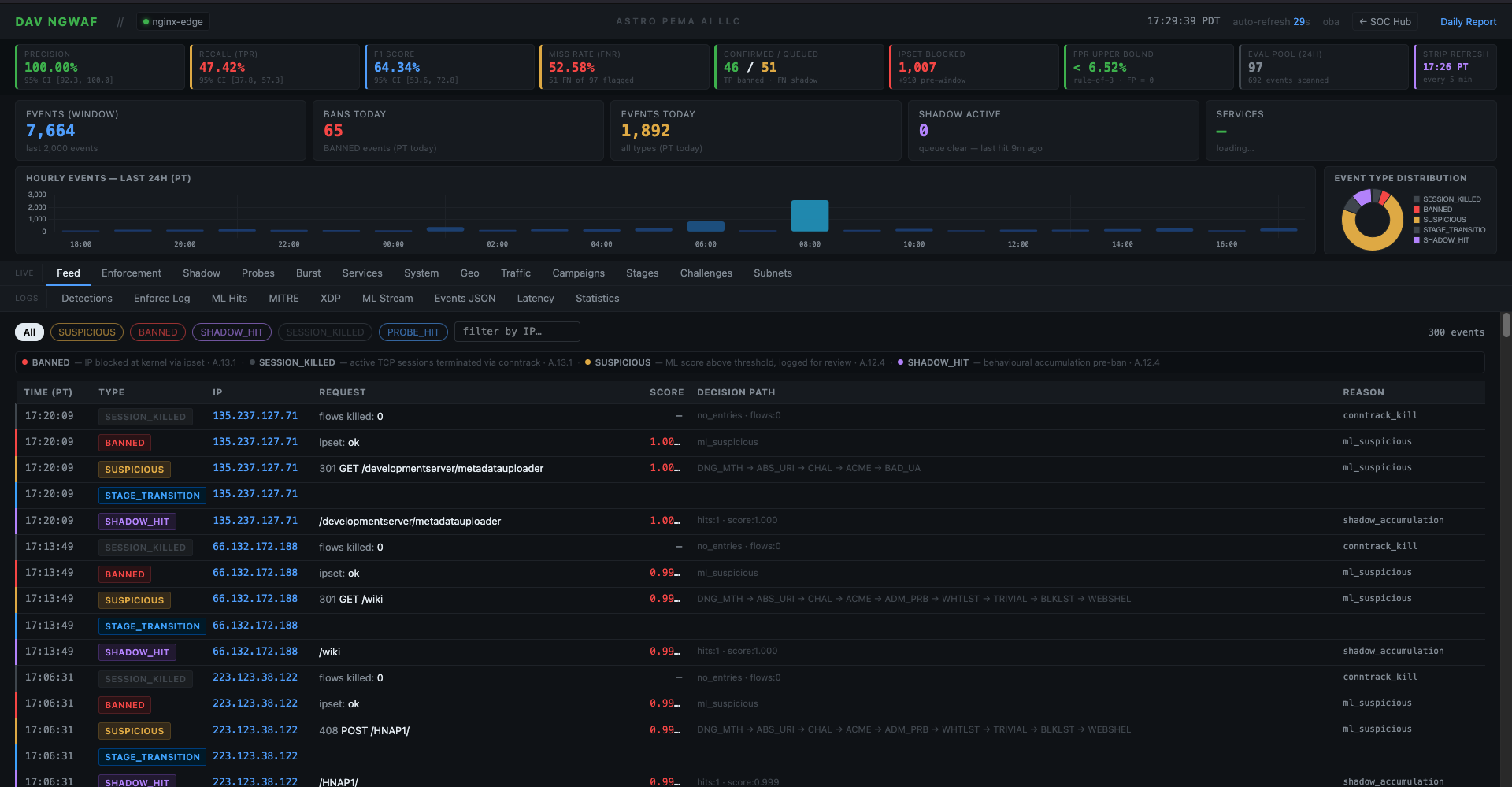Click IP 223.123.38.122 in the 17:06:31 BANNED row
Screen dimensions: 1512x787
pos(255,703)
